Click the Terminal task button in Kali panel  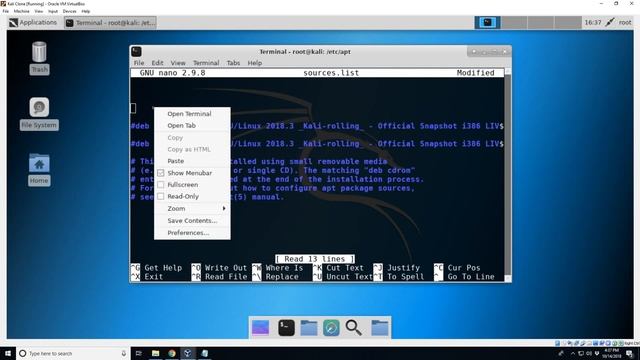110,23
